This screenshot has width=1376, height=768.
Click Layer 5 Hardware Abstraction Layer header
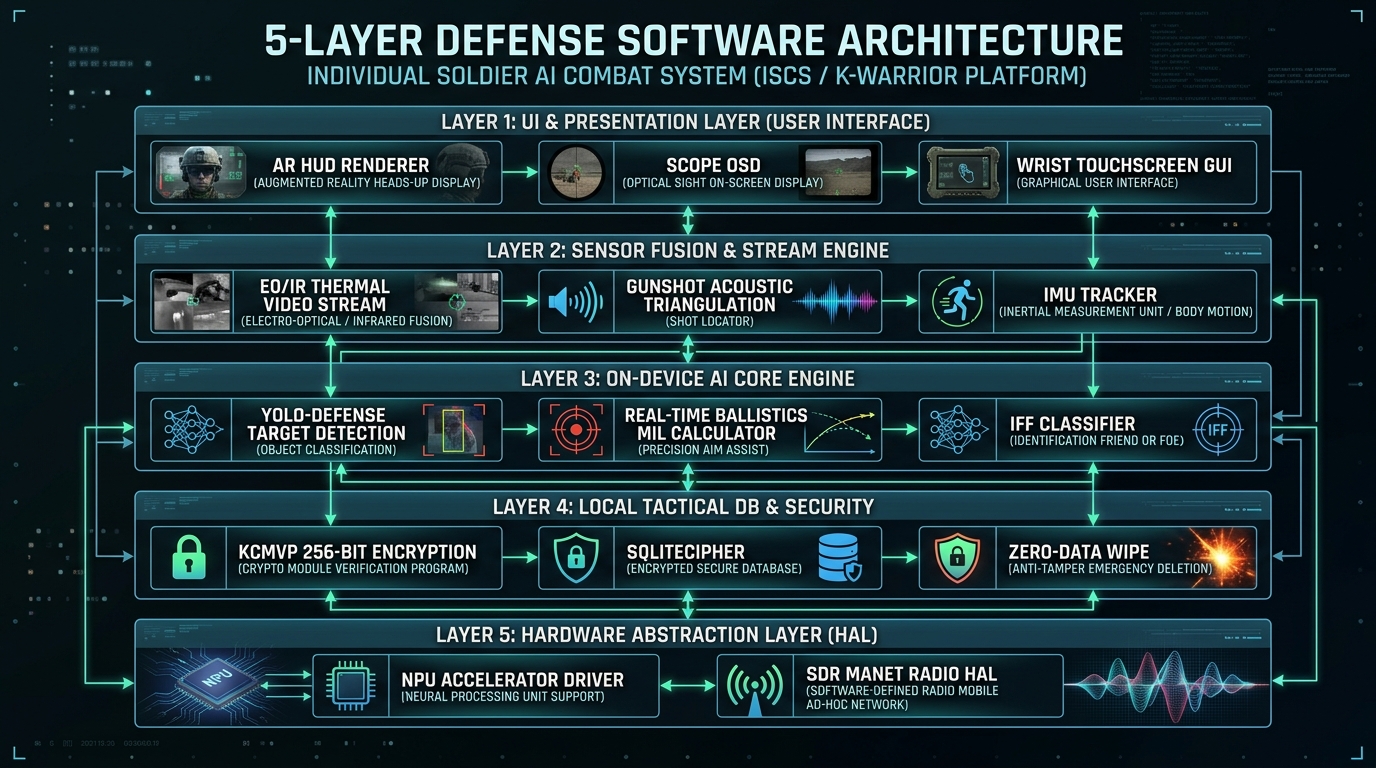tap(688, 635)
